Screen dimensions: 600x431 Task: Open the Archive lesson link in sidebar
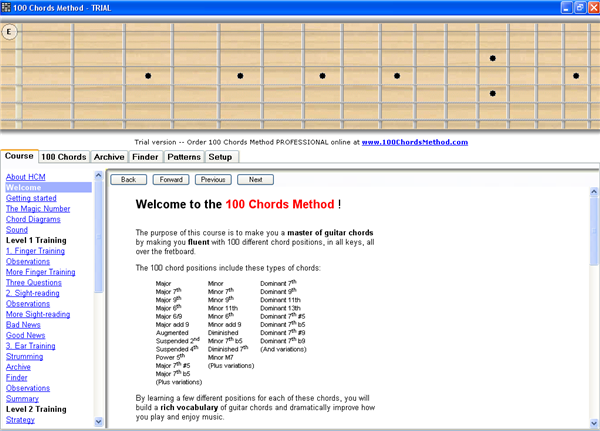pos(18,367)
